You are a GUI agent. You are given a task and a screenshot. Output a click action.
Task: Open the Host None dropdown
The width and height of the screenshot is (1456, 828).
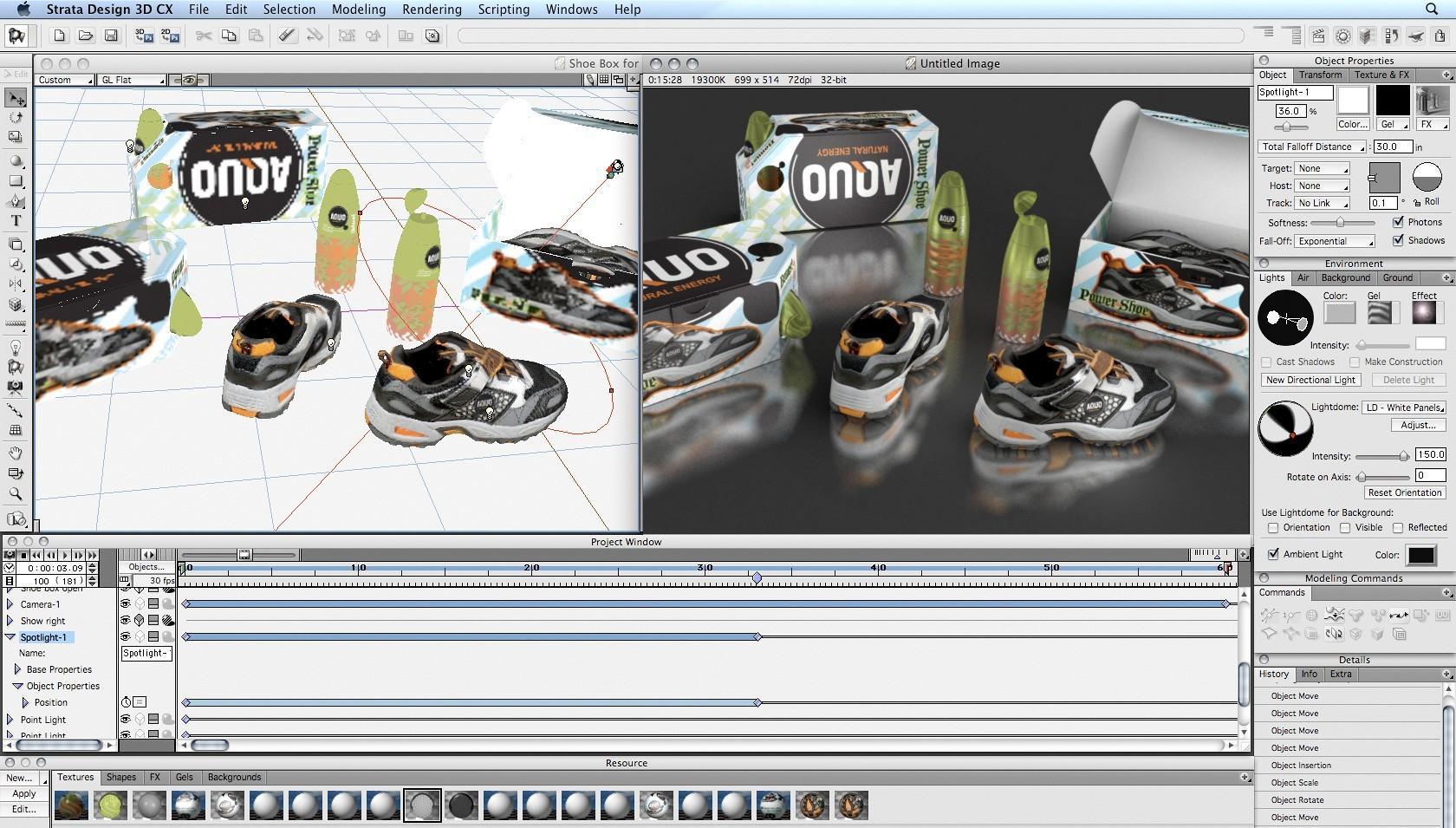click(1323, 186)
